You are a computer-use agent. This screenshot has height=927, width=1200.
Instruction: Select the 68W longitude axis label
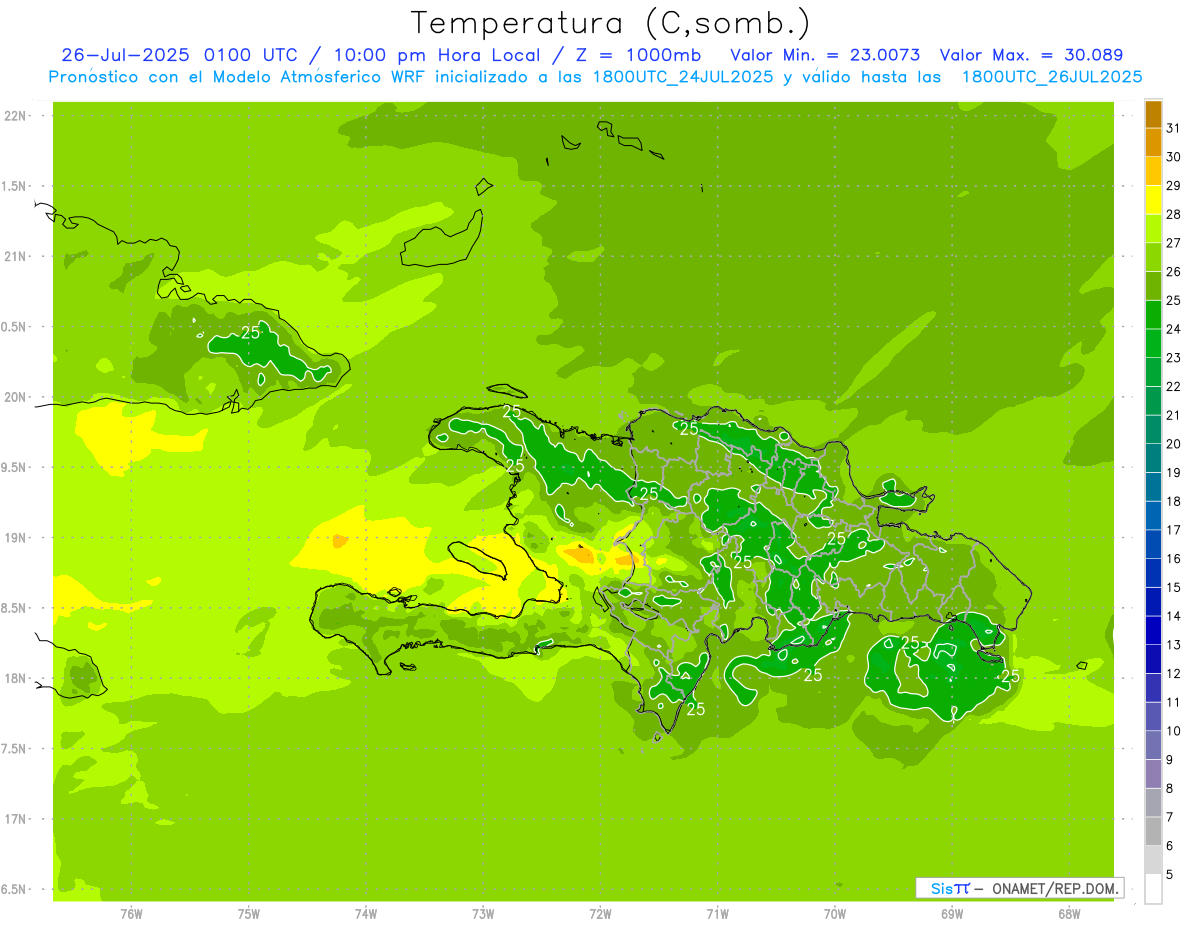click(1068, 913)
